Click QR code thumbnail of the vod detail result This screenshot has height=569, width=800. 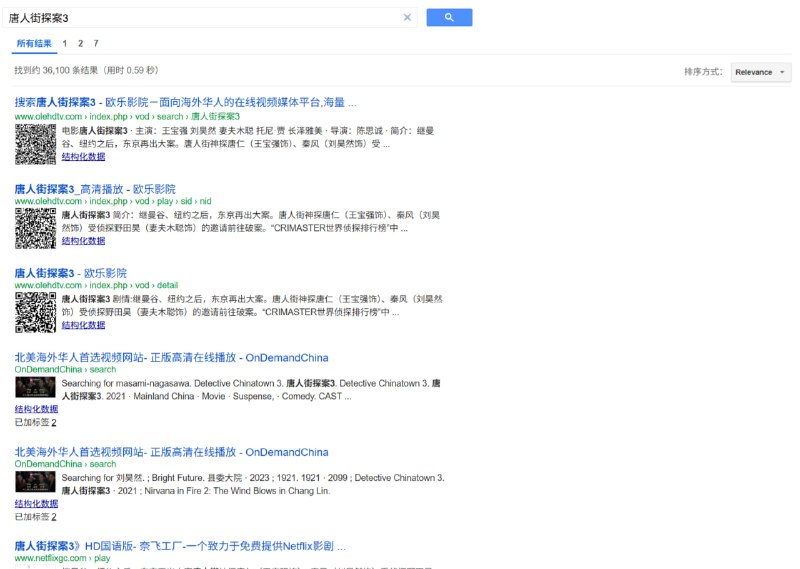click(35, 312)
